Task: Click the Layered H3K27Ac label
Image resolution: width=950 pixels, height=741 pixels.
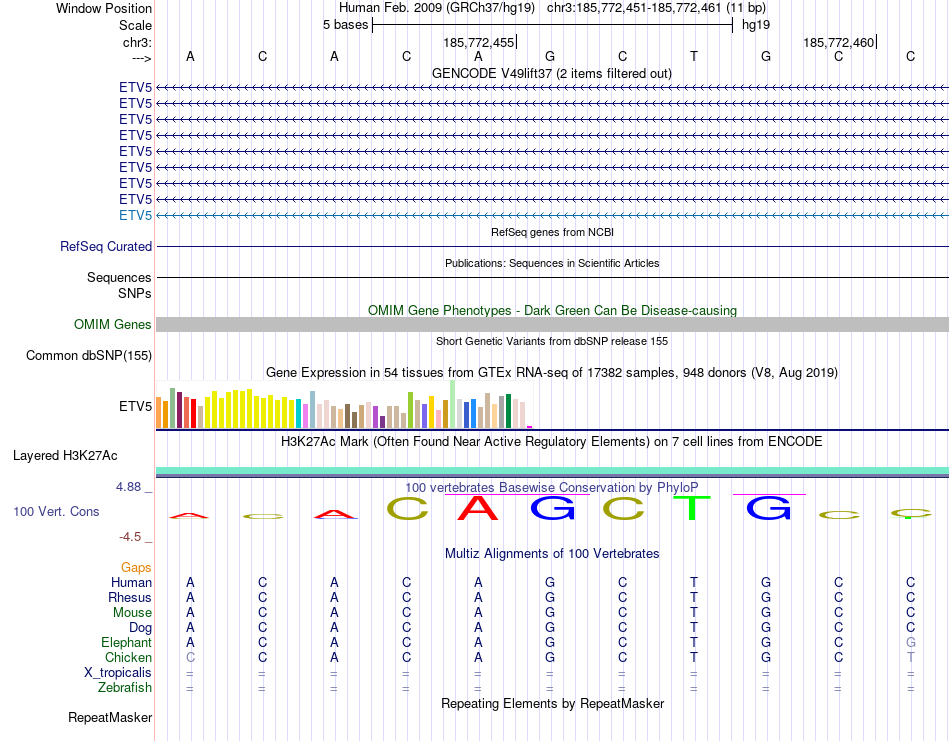Action: tap(65, 456)
